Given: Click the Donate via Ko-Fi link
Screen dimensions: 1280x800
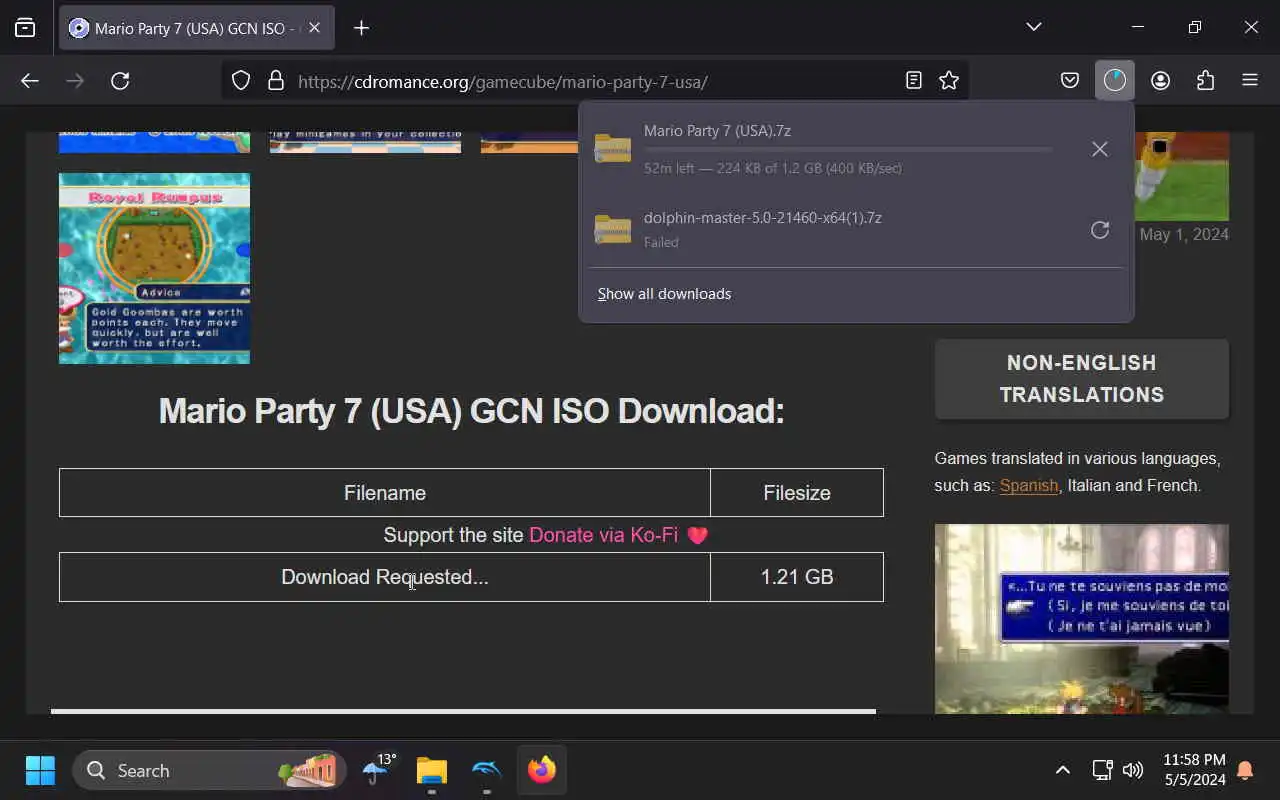Looking at the screenshot, I should (x=604, y=535).
